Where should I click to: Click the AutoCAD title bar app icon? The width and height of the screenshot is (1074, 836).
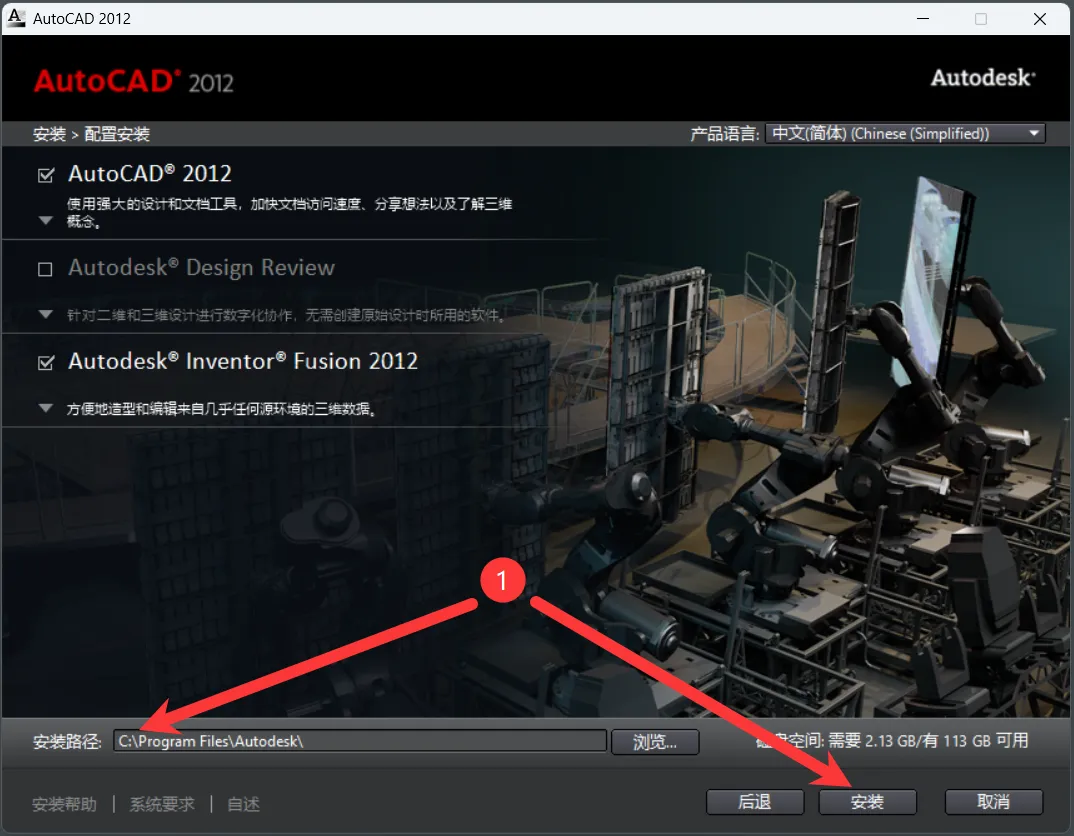pos(16,18)
